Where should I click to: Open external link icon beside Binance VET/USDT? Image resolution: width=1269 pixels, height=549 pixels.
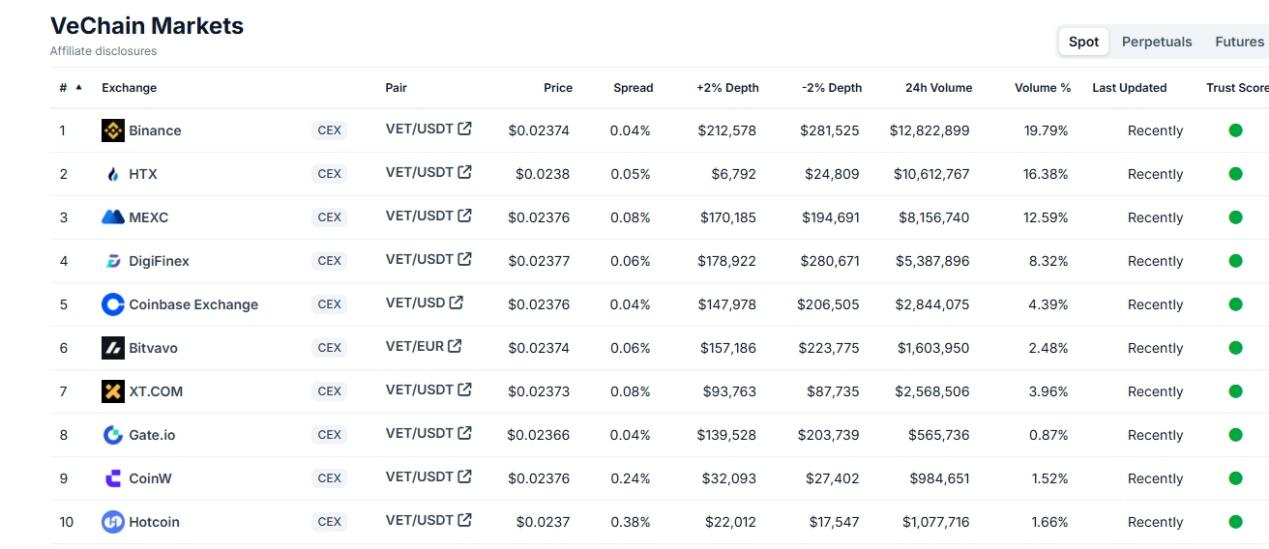(x=465, y=128)
